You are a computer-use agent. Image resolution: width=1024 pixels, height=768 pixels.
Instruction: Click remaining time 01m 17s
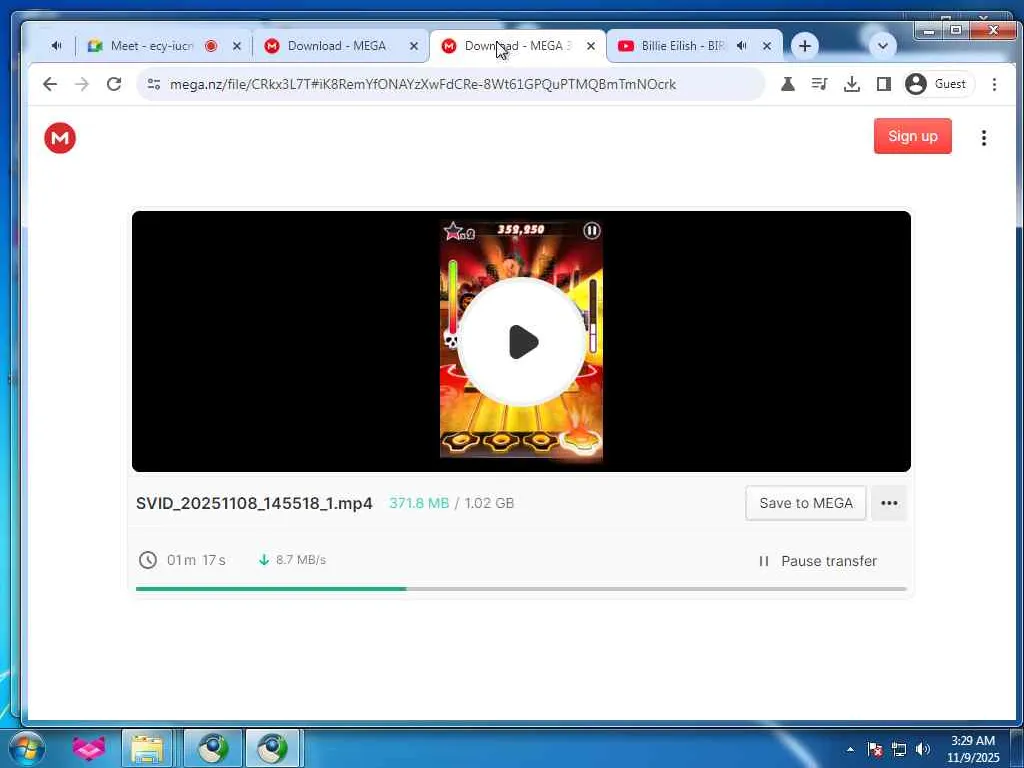(x=196, y=560)
